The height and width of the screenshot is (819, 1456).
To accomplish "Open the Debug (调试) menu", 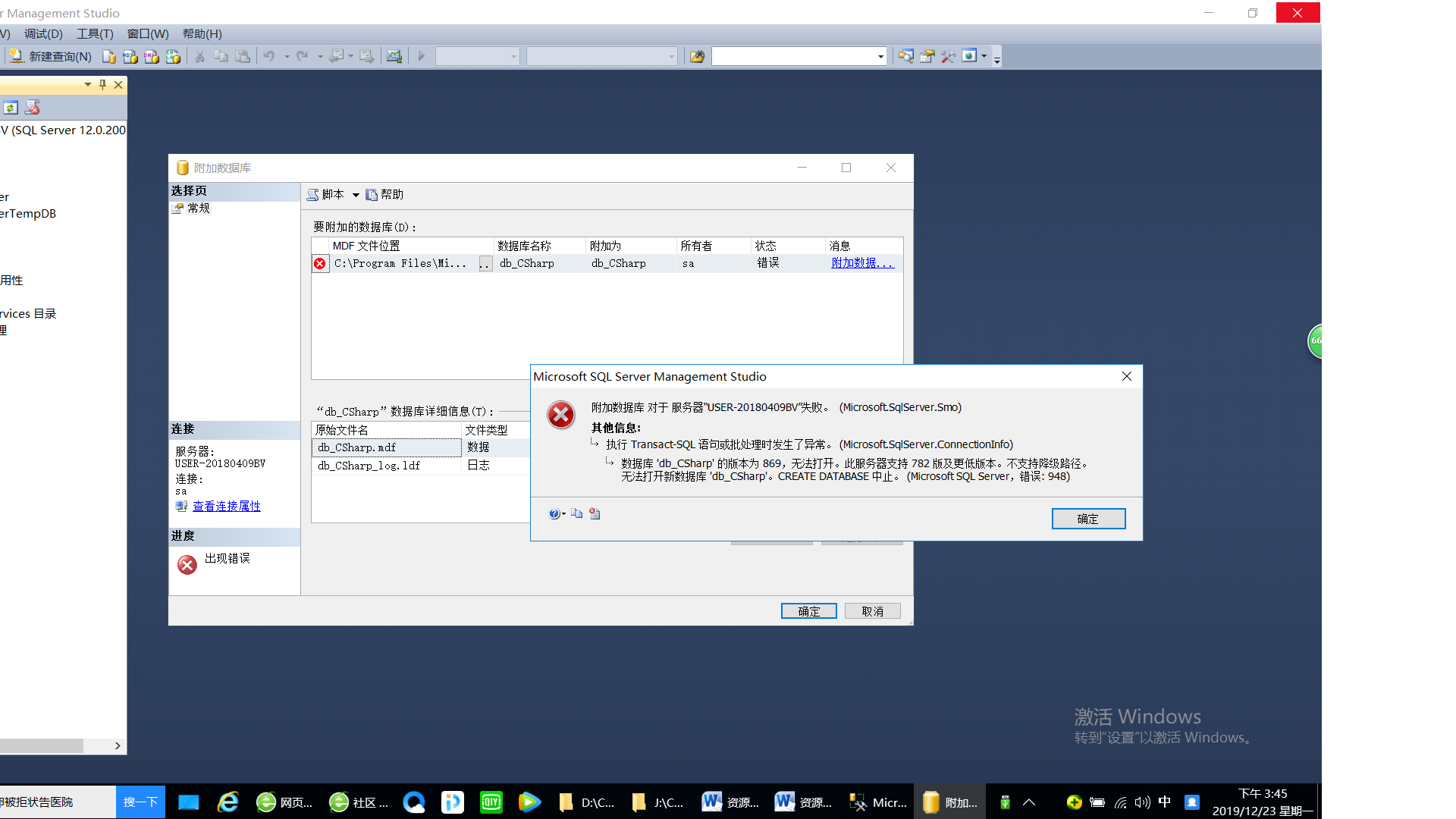I will (x=43, y=34).
